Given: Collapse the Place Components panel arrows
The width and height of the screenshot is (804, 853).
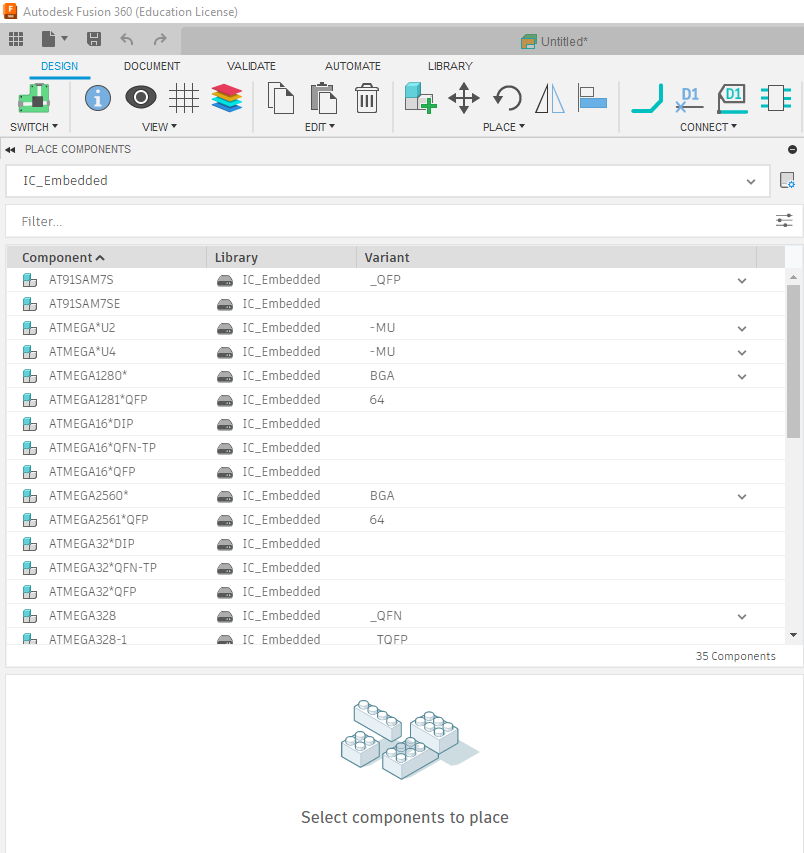Looking at the screenshot, I should (x=10, y=150).
